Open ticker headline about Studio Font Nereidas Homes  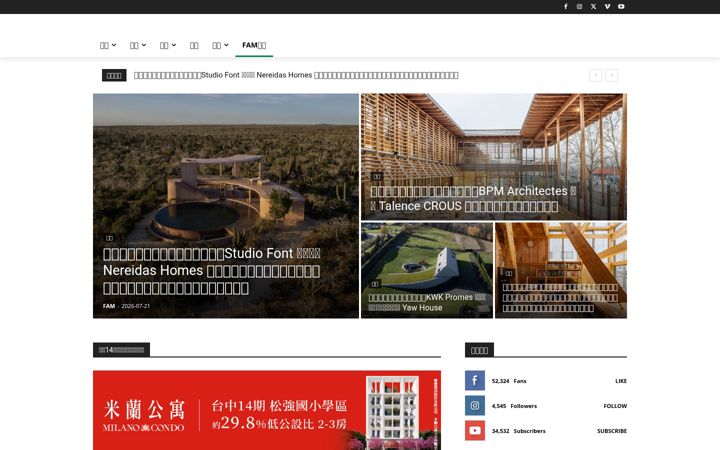pyautogui.click(x=296, y=75)
